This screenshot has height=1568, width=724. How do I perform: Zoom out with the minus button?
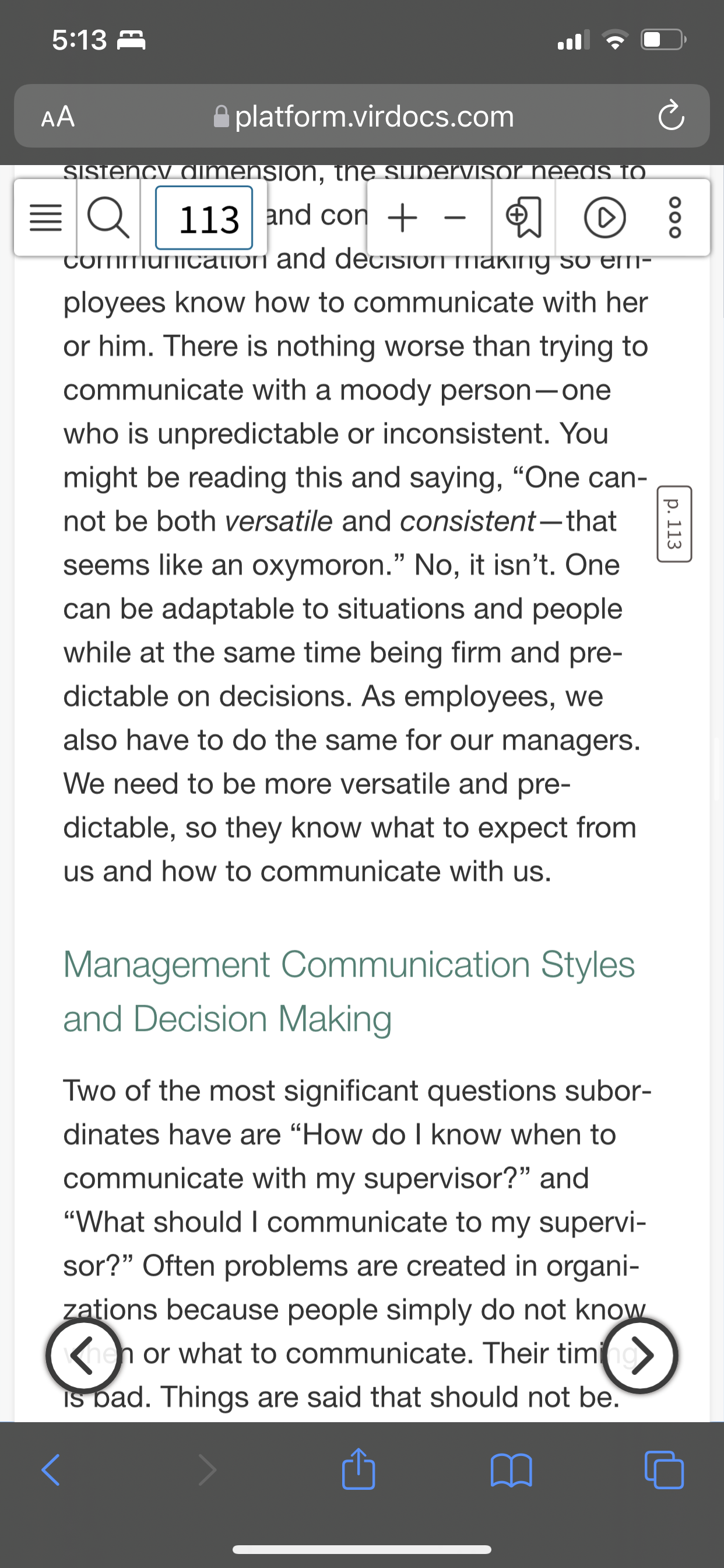coord(455,218)
